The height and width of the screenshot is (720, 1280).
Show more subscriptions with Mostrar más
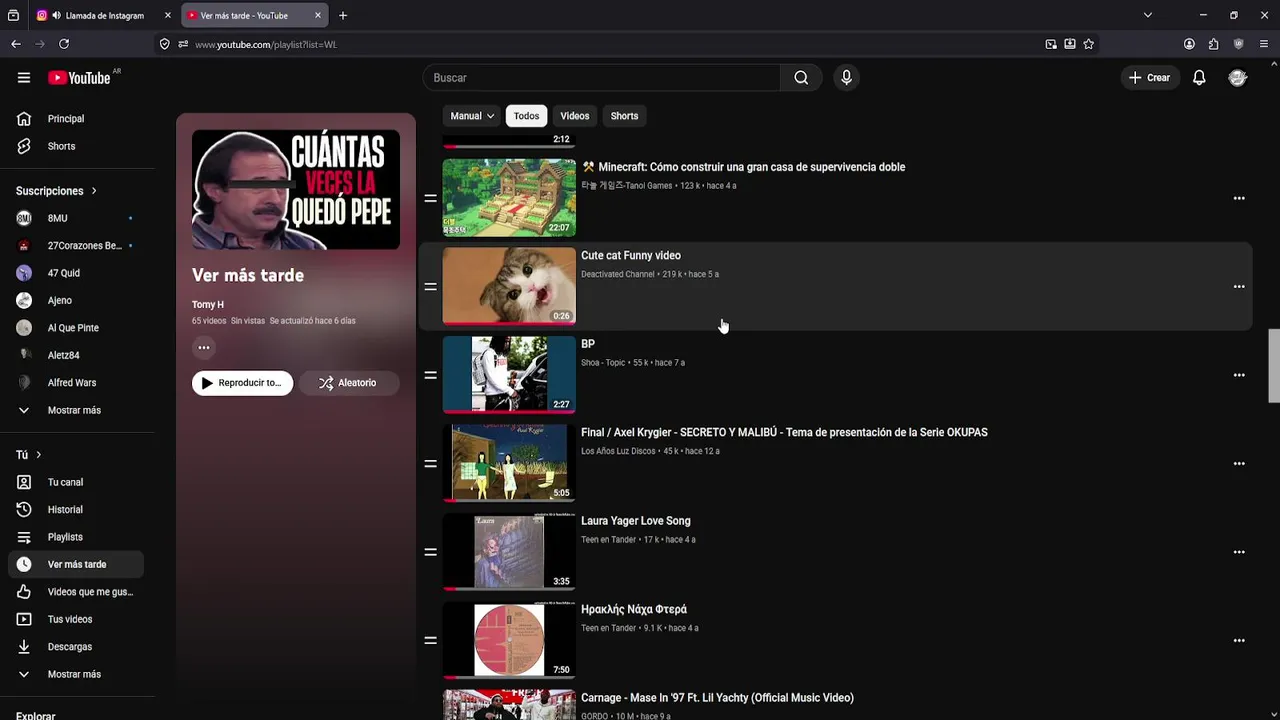click(x=77, y=410)
